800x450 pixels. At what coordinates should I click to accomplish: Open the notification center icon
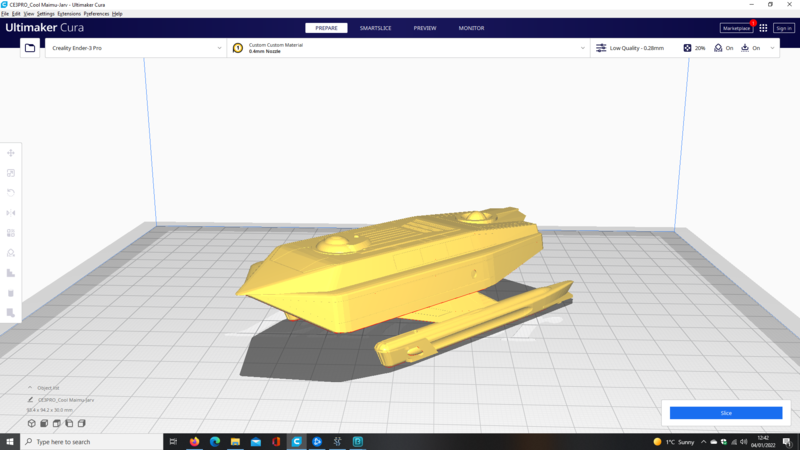[787, 442]
